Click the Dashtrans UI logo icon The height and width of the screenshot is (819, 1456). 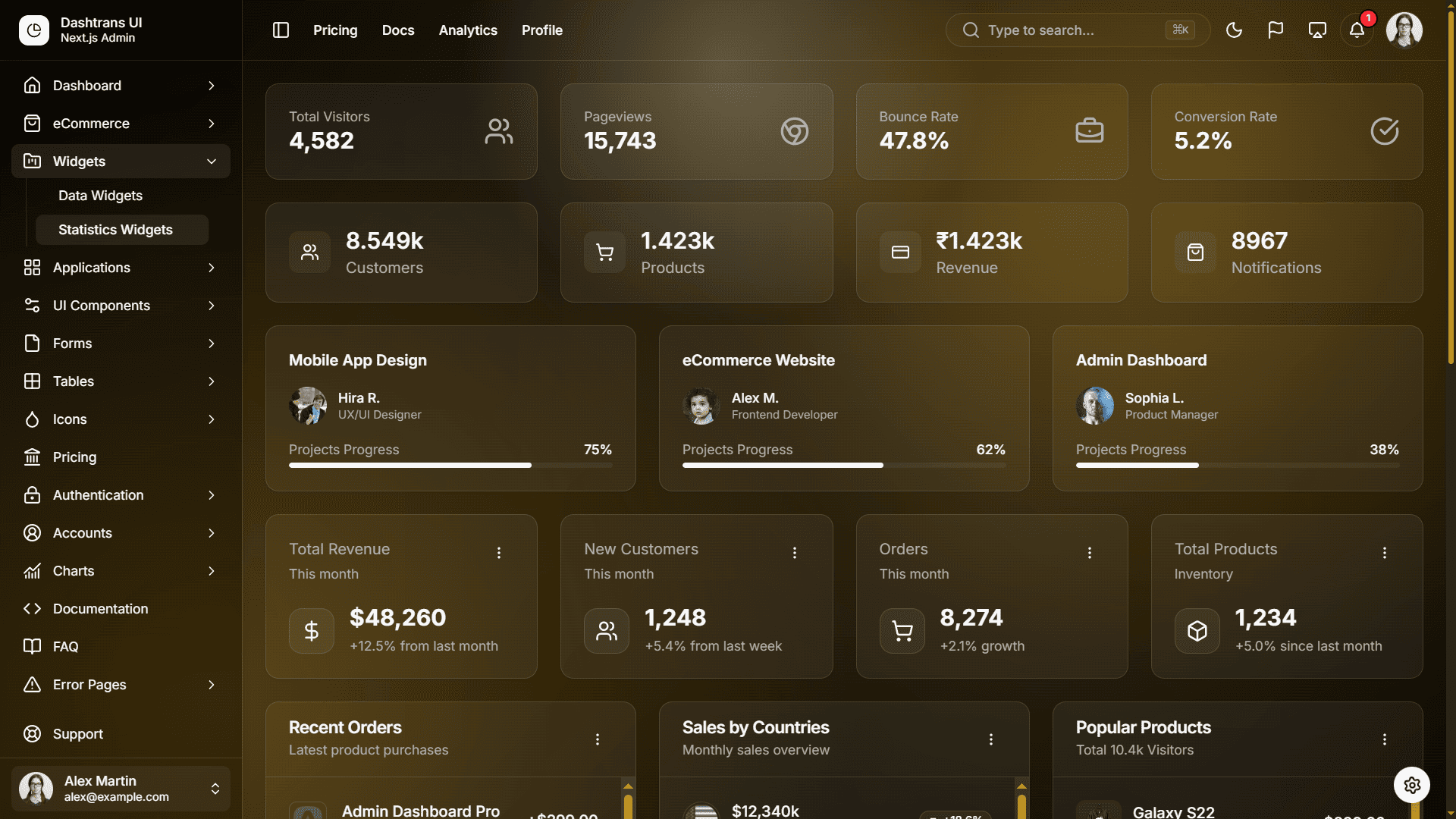34,30
